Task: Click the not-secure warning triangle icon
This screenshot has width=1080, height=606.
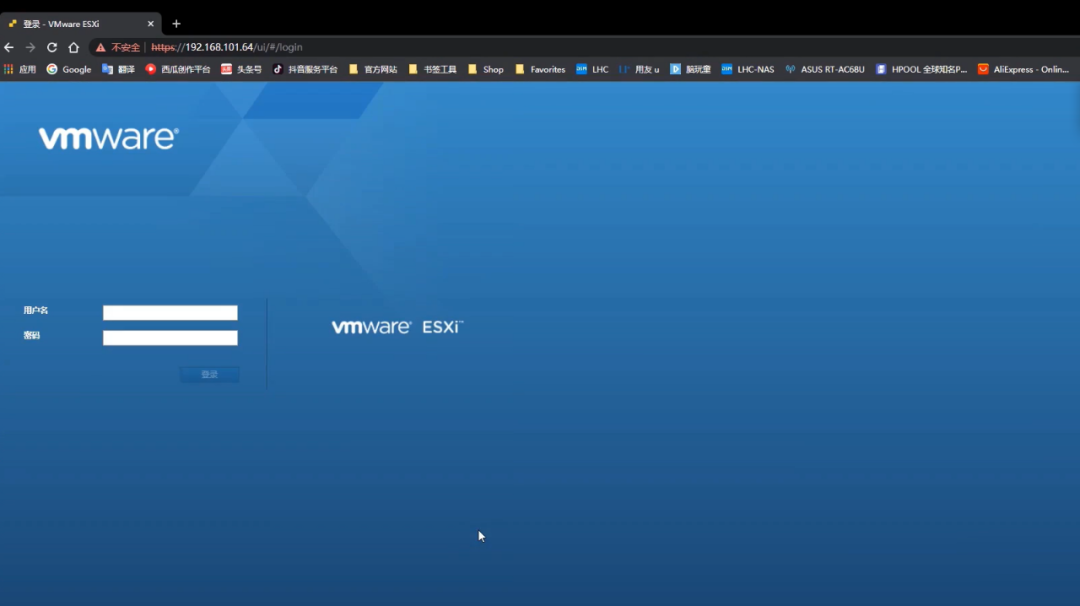Action: [x=101, y=48]
